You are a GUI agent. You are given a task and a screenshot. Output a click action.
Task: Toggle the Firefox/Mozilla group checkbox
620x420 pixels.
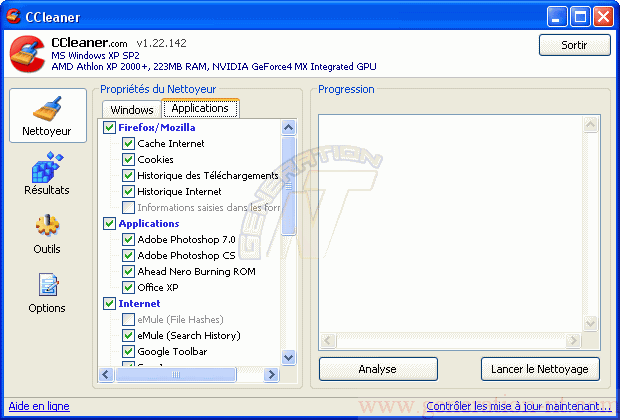tap(110, 127)
